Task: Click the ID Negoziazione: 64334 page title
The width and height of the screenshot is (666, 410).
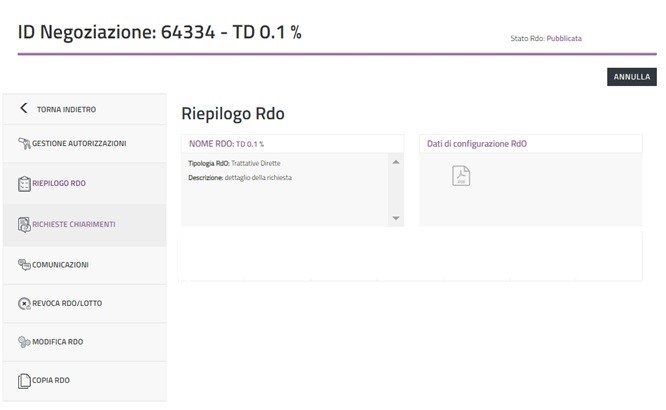Action: [x=160, y=32]
